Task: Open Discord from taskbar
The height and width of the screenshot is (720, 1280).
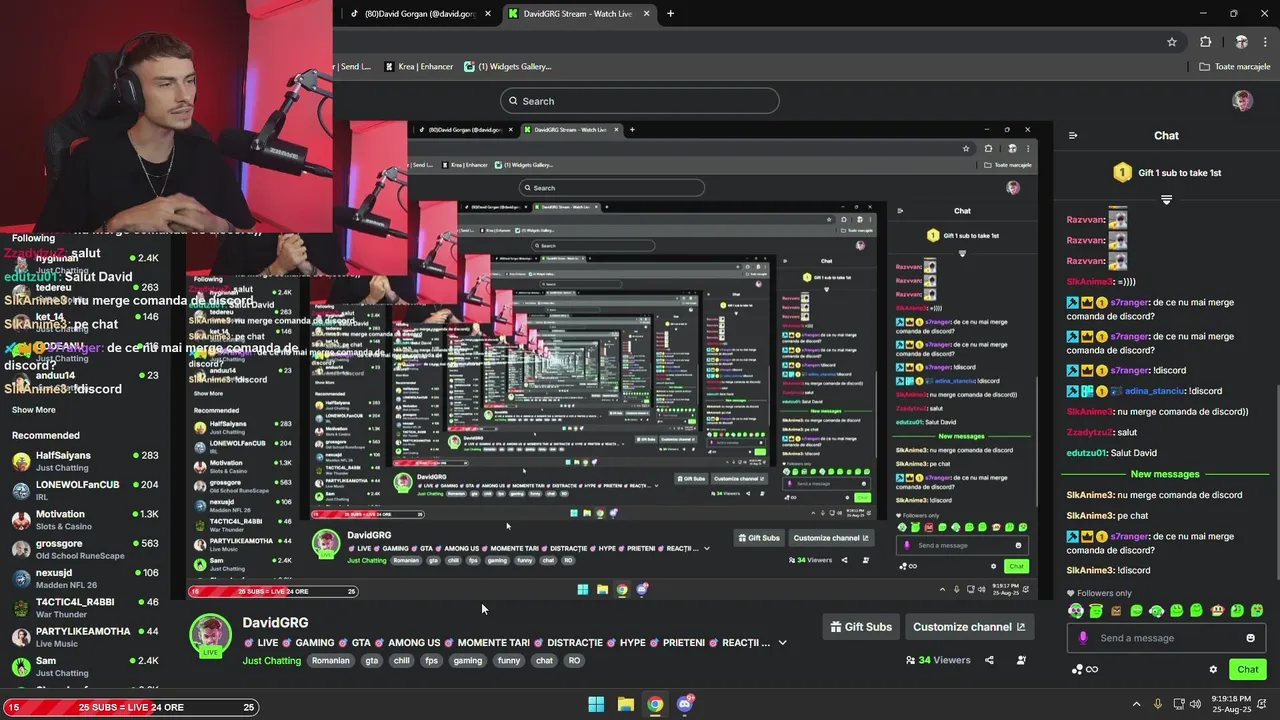Action: click(x=685, y=704)
